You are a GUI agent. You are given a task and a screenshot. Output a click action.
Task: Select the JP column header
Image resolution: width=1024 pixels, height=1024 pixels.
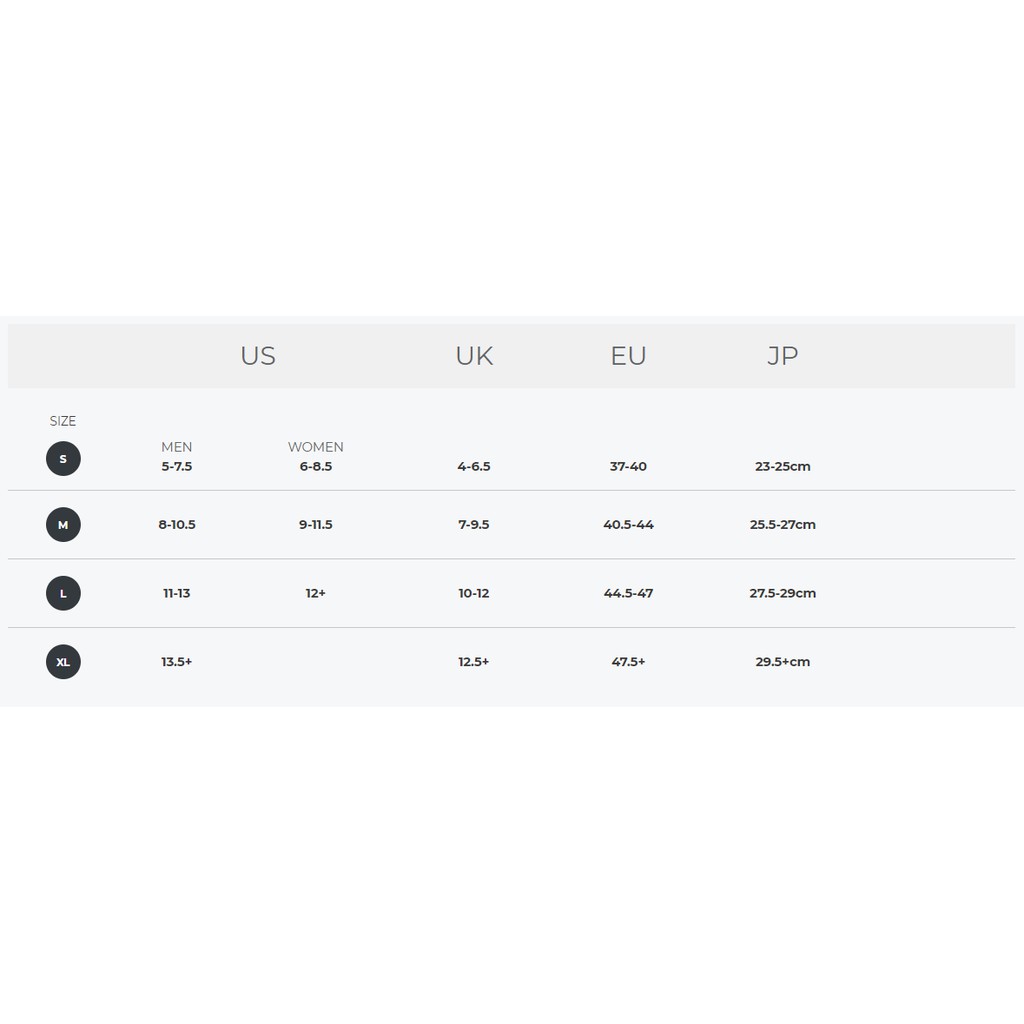[x=782, y=356]
